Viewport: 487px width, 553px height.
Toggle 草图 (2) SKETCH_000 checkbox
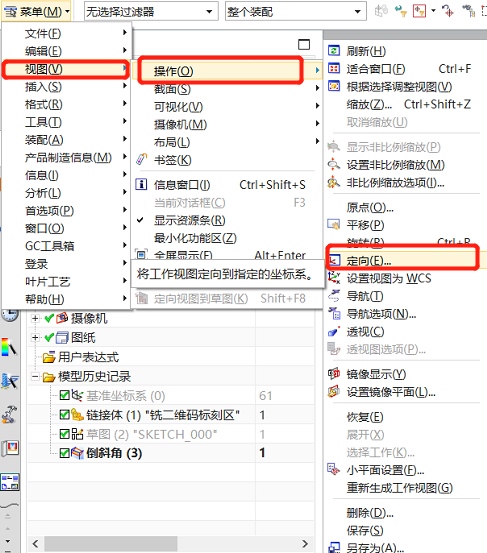[65, 433]
